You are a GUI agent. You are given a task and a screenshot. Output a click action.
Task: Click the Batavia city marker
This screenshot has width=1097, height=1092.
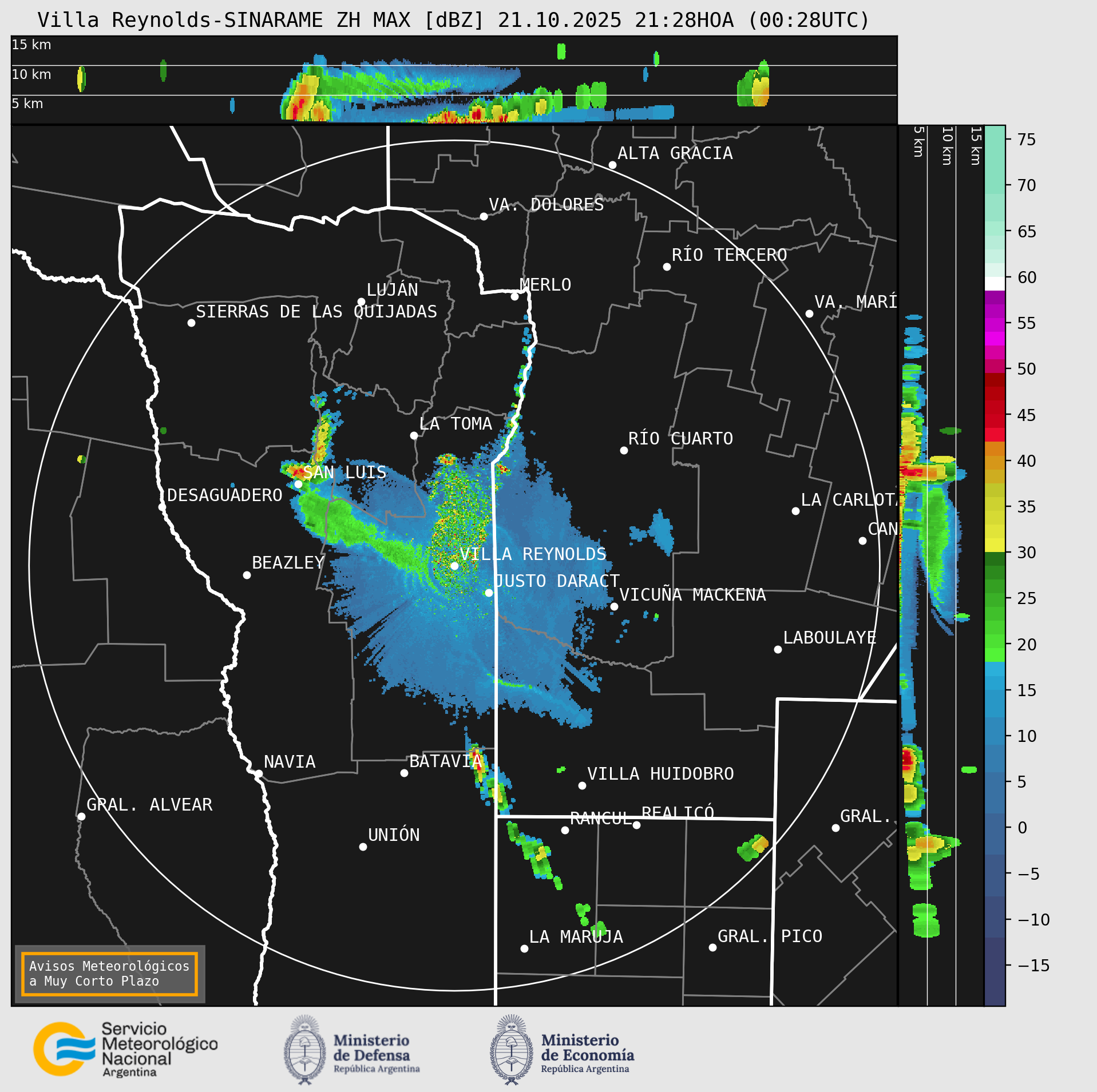coord(404,773)
